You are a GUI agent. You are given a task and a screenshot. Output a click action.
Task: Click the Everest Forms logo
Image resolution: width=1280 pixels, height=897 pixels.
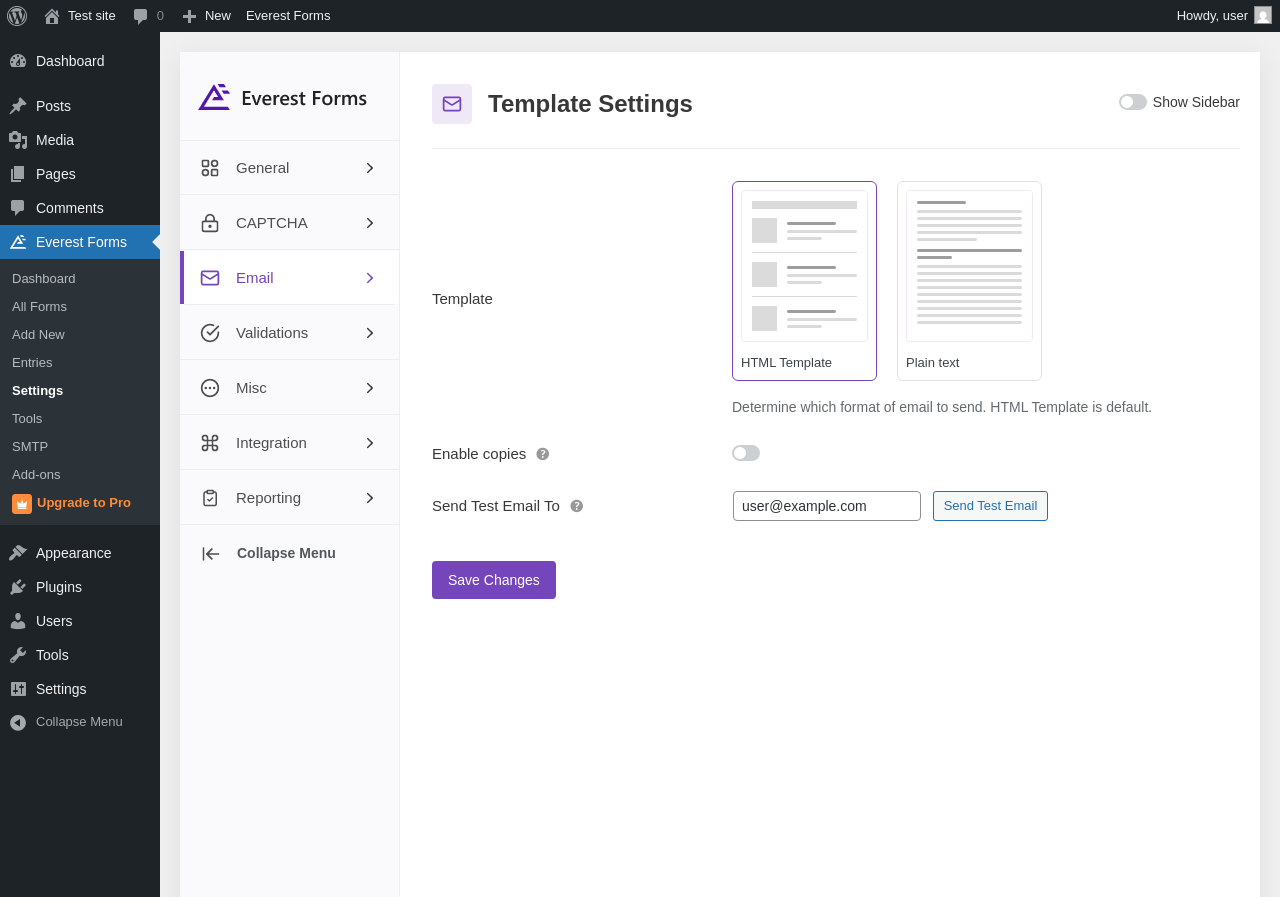[x=283, y=98]
